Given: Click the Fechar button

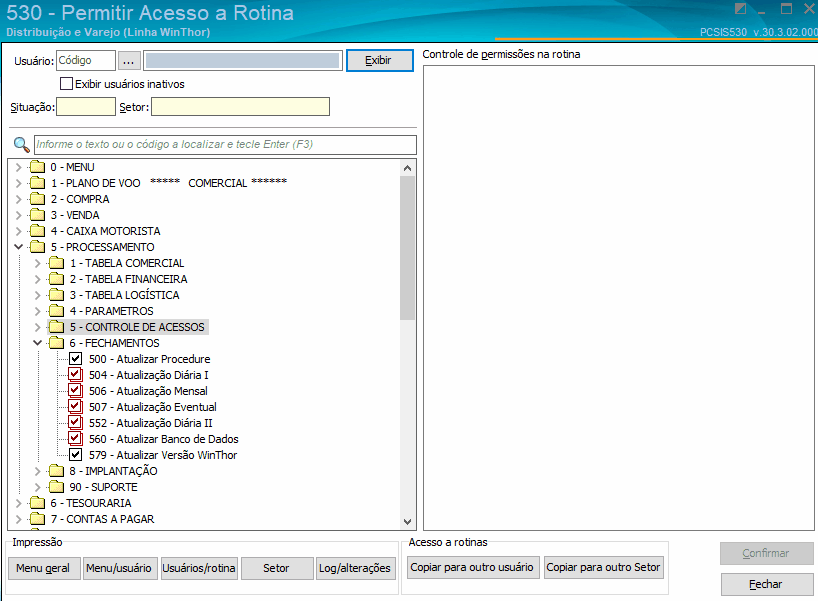Looking at the screenshot, I should (x=766, y=584).
